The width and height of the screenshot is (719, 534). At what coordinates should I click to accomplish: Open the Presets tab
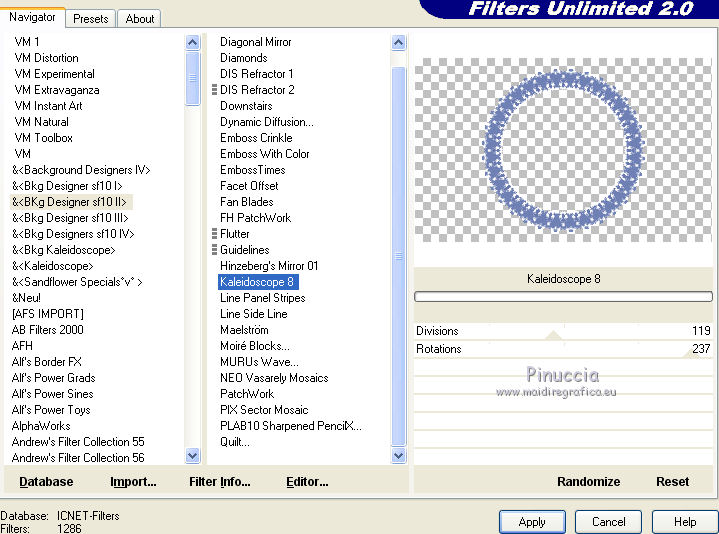[90, 19]
